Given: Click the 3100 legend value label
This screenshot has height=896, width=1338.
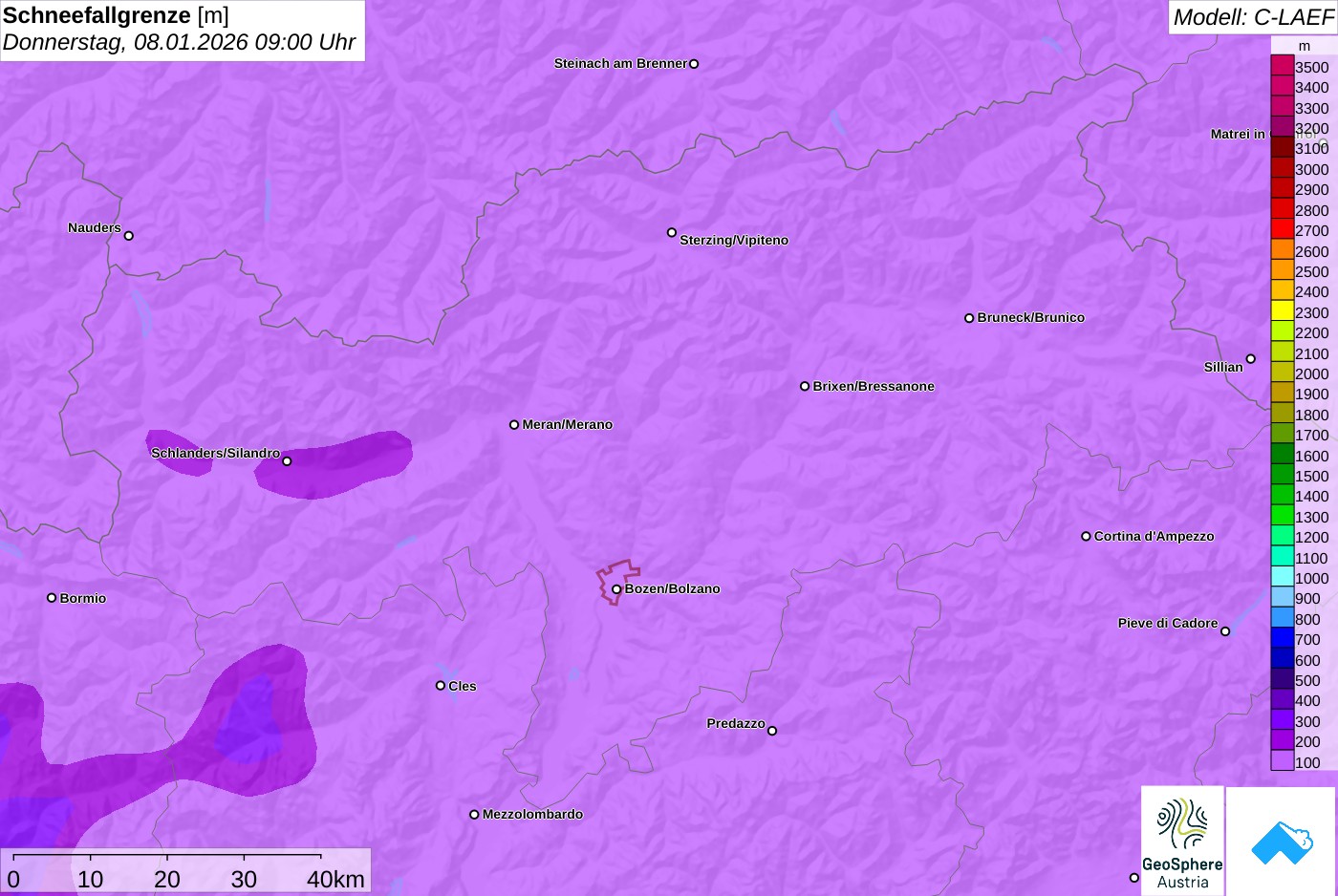Looking at the screenshot, I should click(x=1312, y=148).
